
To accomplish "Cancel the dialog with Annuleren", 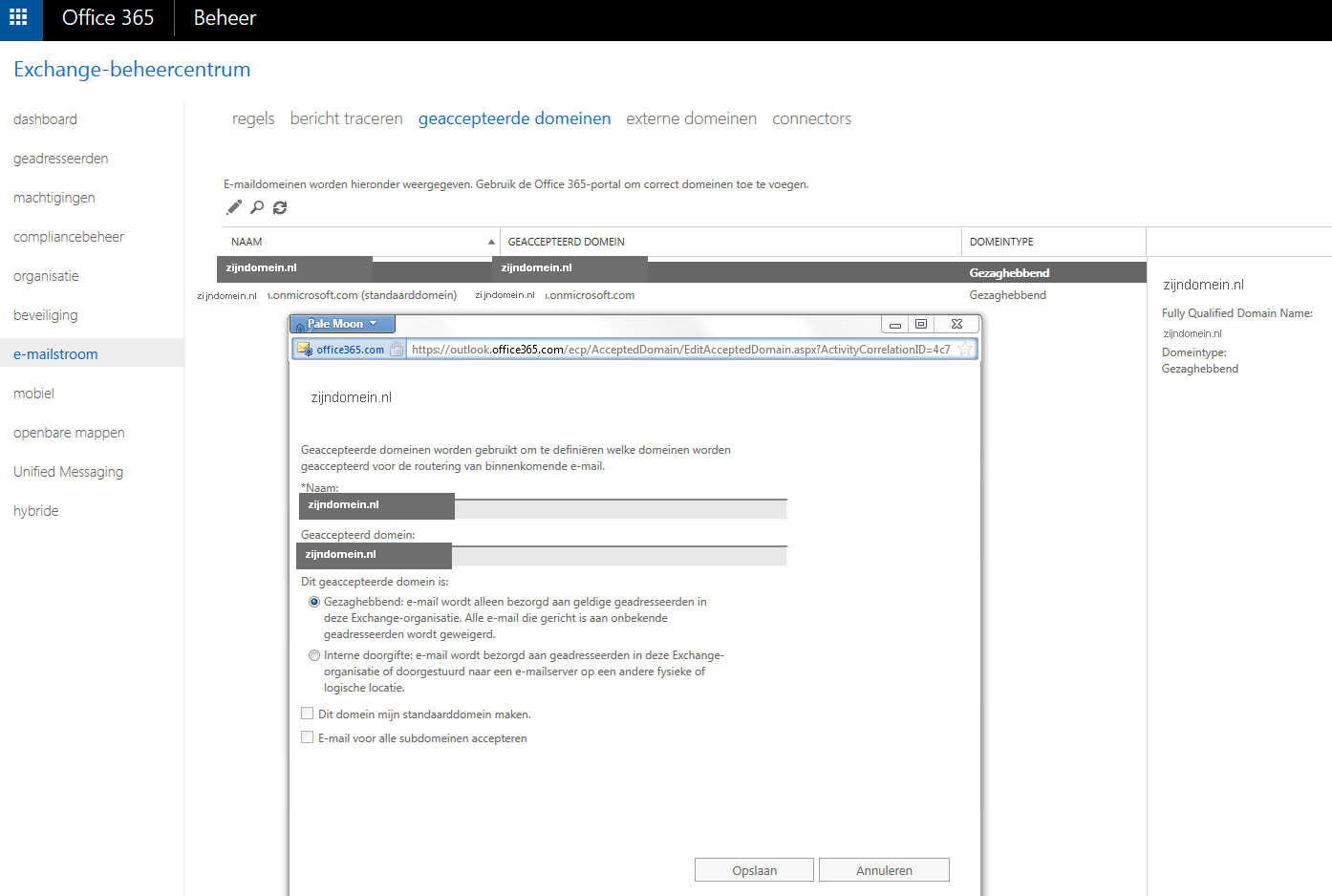I will point(884,870).
